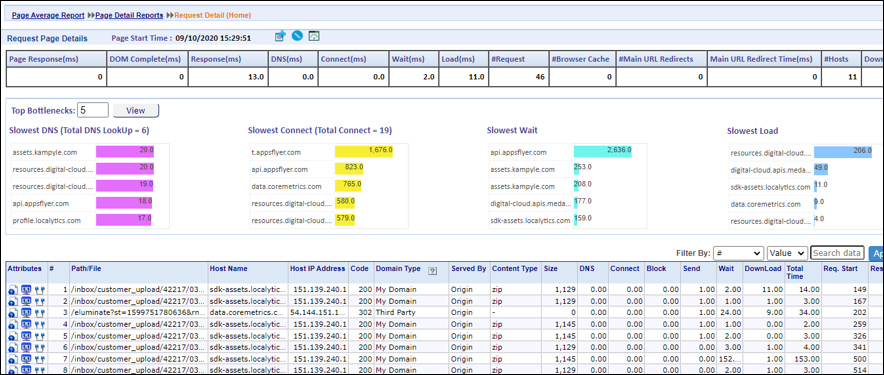
Task: Click the '302' code cell in row 3
Action: [361, 312]
